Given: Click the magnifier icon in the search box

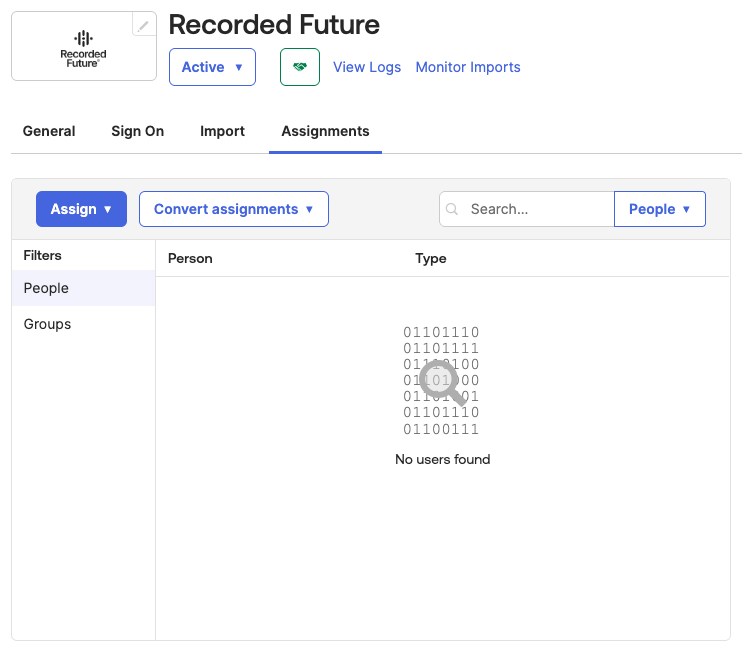Looking at the screenshot, I should 452,209.
